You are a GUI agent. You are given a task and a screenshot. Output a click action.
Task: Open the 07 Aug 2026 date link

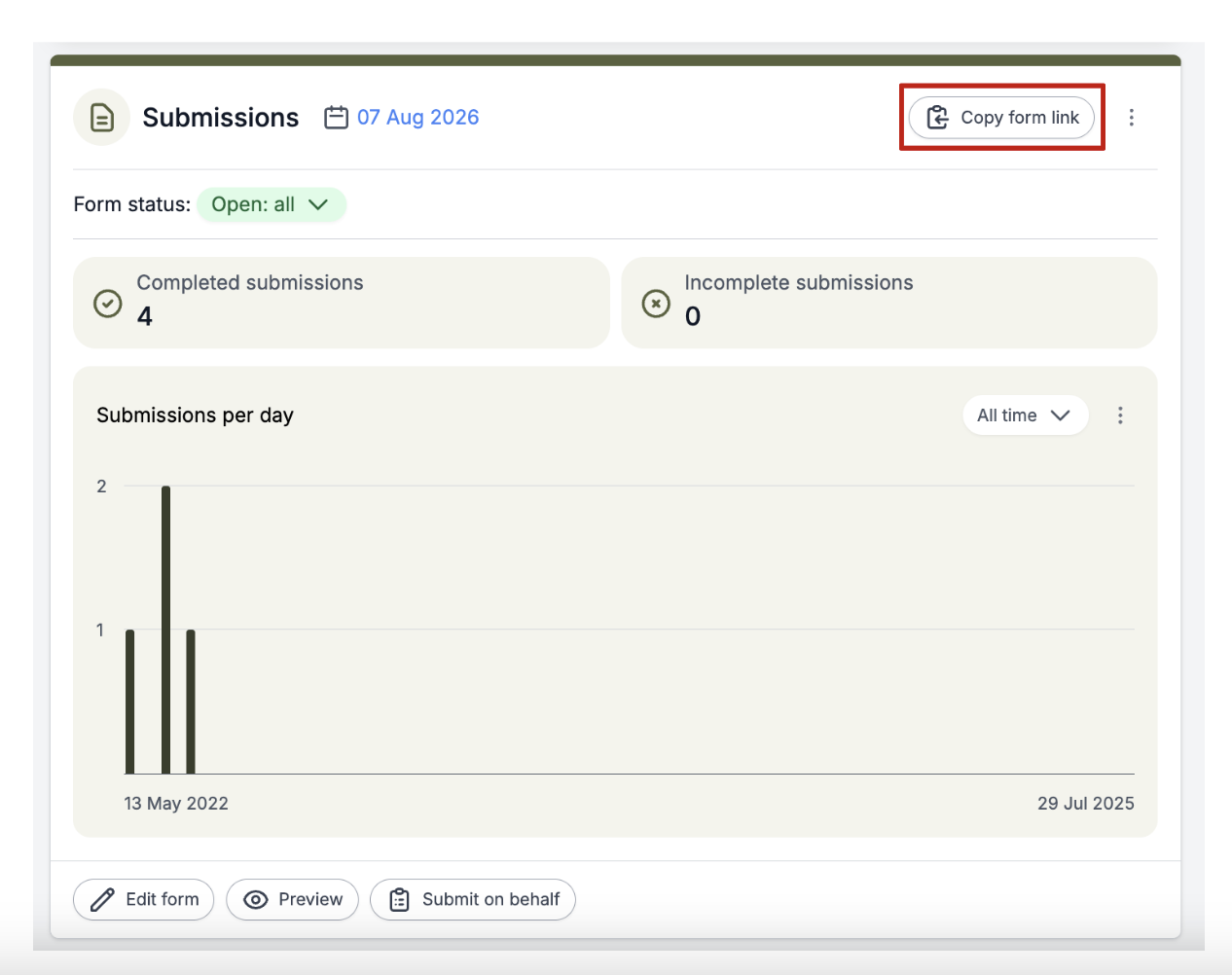click(x=417, y=118)
